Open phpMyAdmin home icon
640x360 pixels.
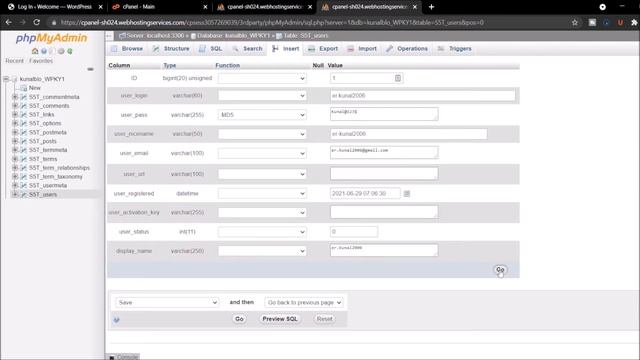[x=35, y=51]
